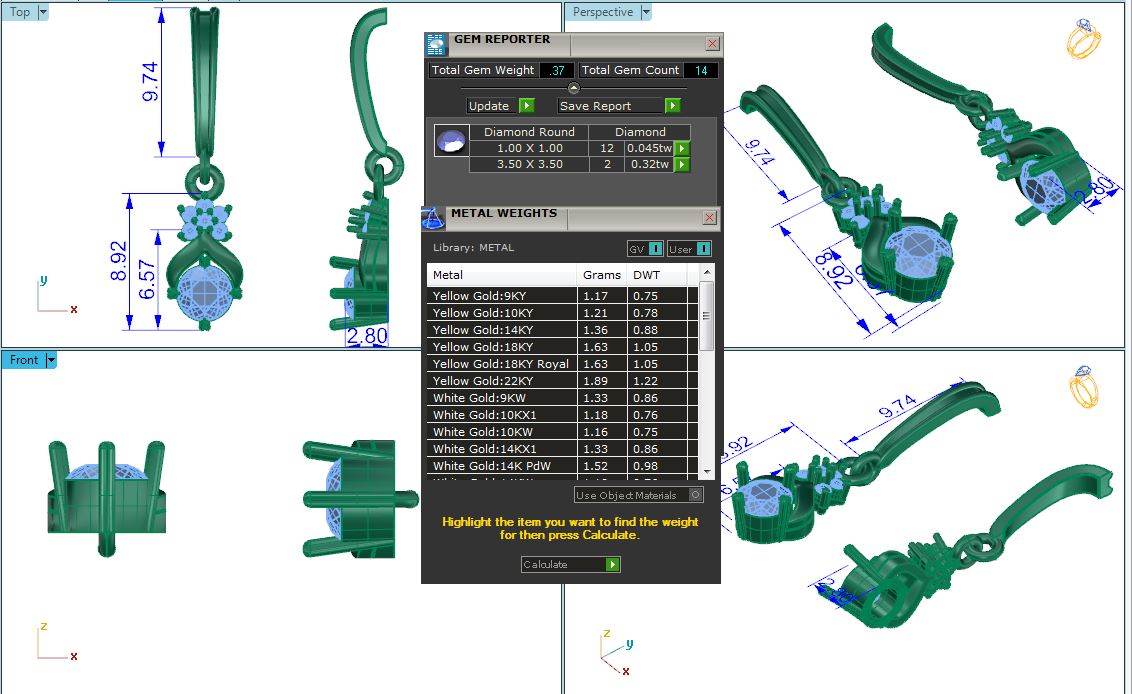Collapse Gem Reporter section with round arrow

tap(574, 88)
